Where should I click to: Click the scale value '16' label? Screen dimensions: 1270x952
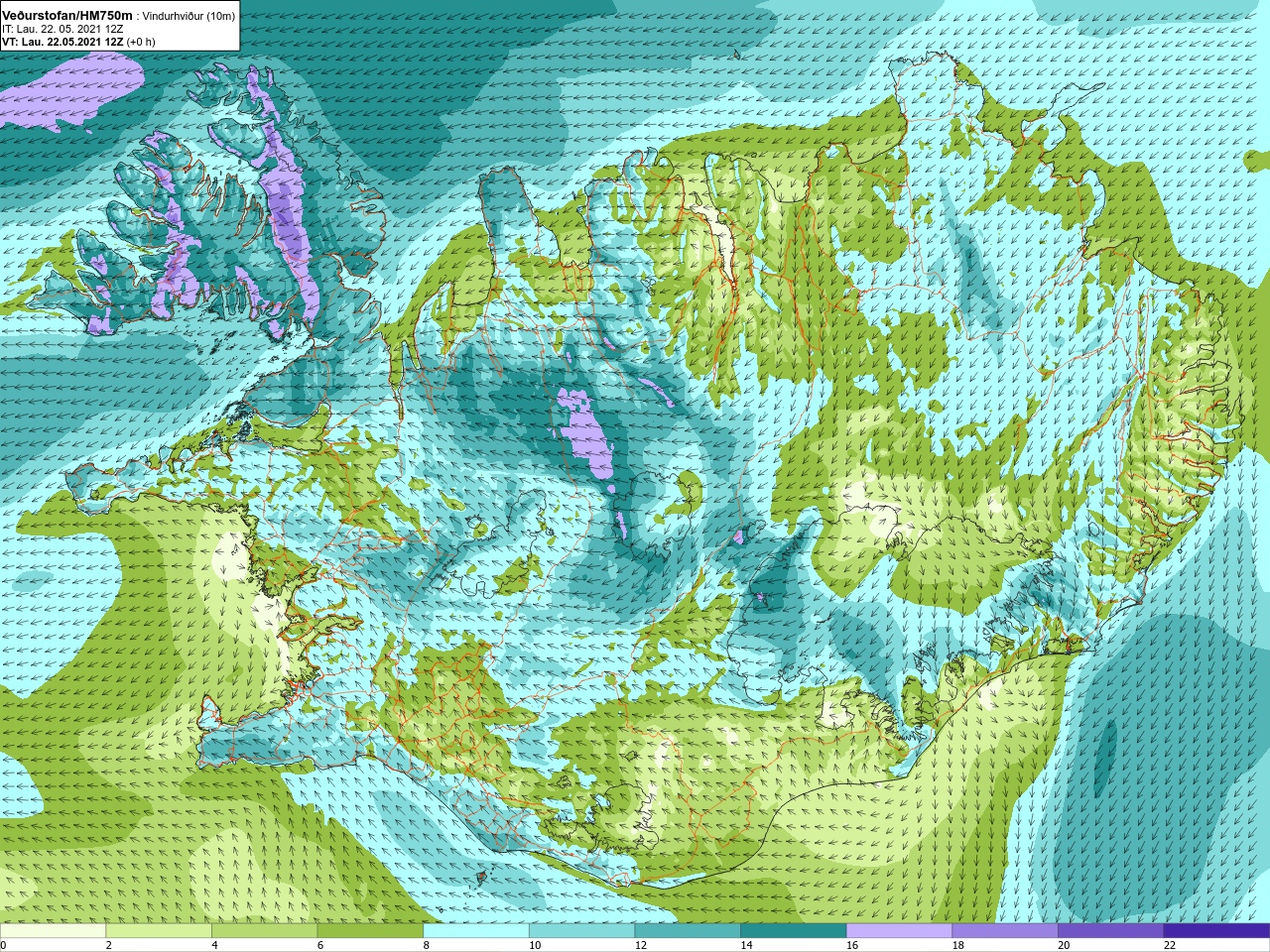coord(852,946)
